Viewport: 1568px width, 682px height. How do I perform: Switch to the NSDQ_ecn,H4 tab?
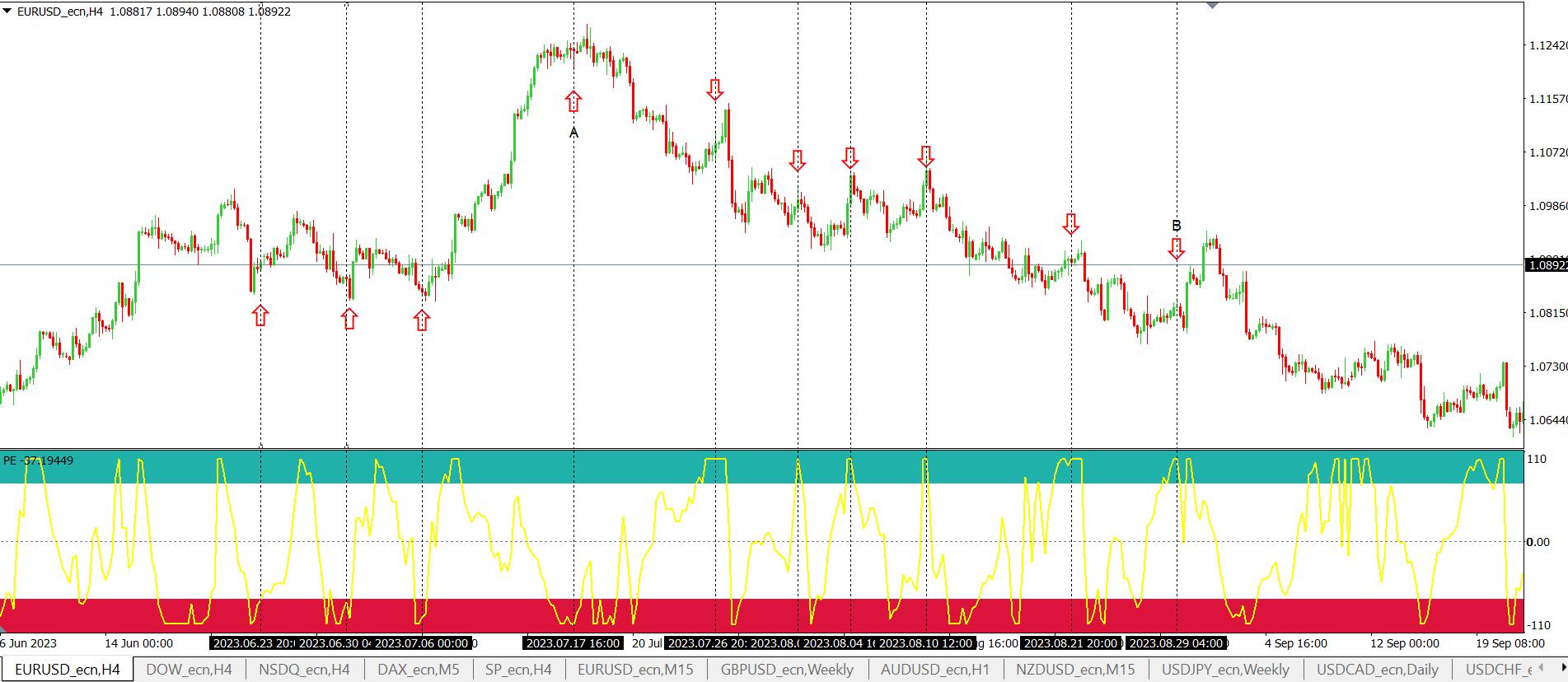304,670
